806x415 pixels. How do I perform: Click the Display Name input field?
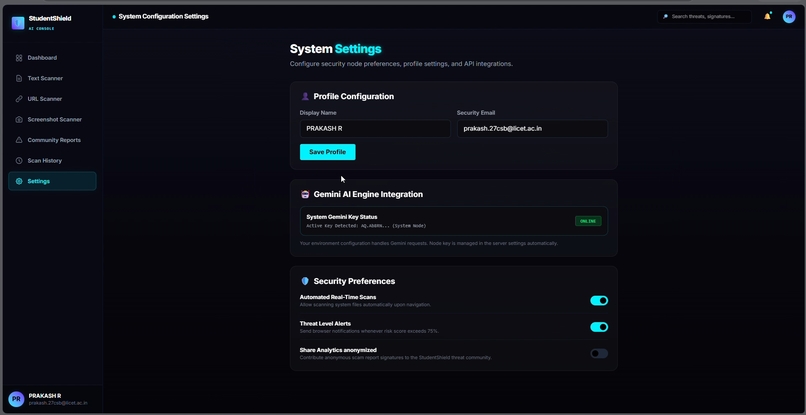click(x=375, y=129)
